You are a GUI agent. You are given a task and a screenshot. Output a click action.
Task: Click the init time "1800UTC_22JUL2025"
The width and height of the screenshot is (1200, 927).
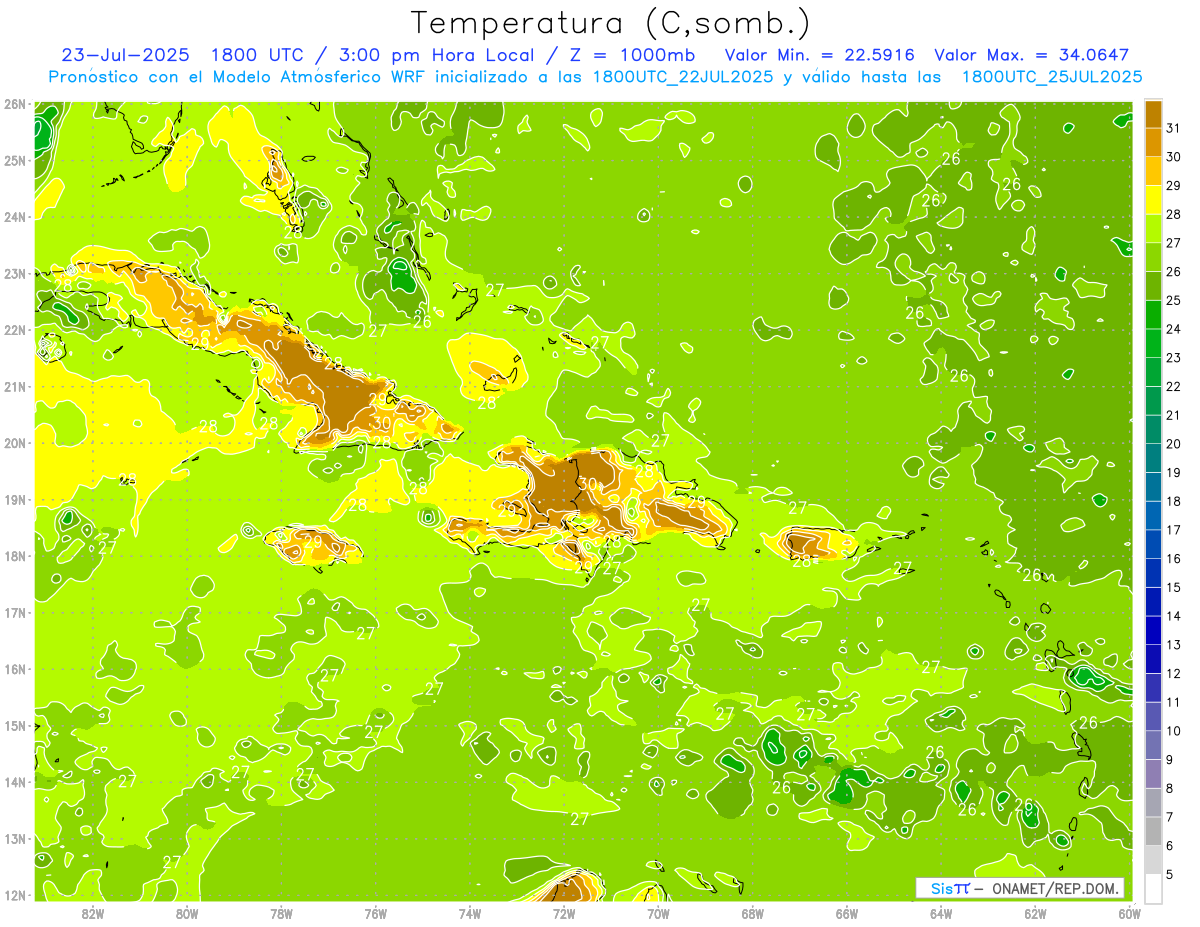pos(682,77)
